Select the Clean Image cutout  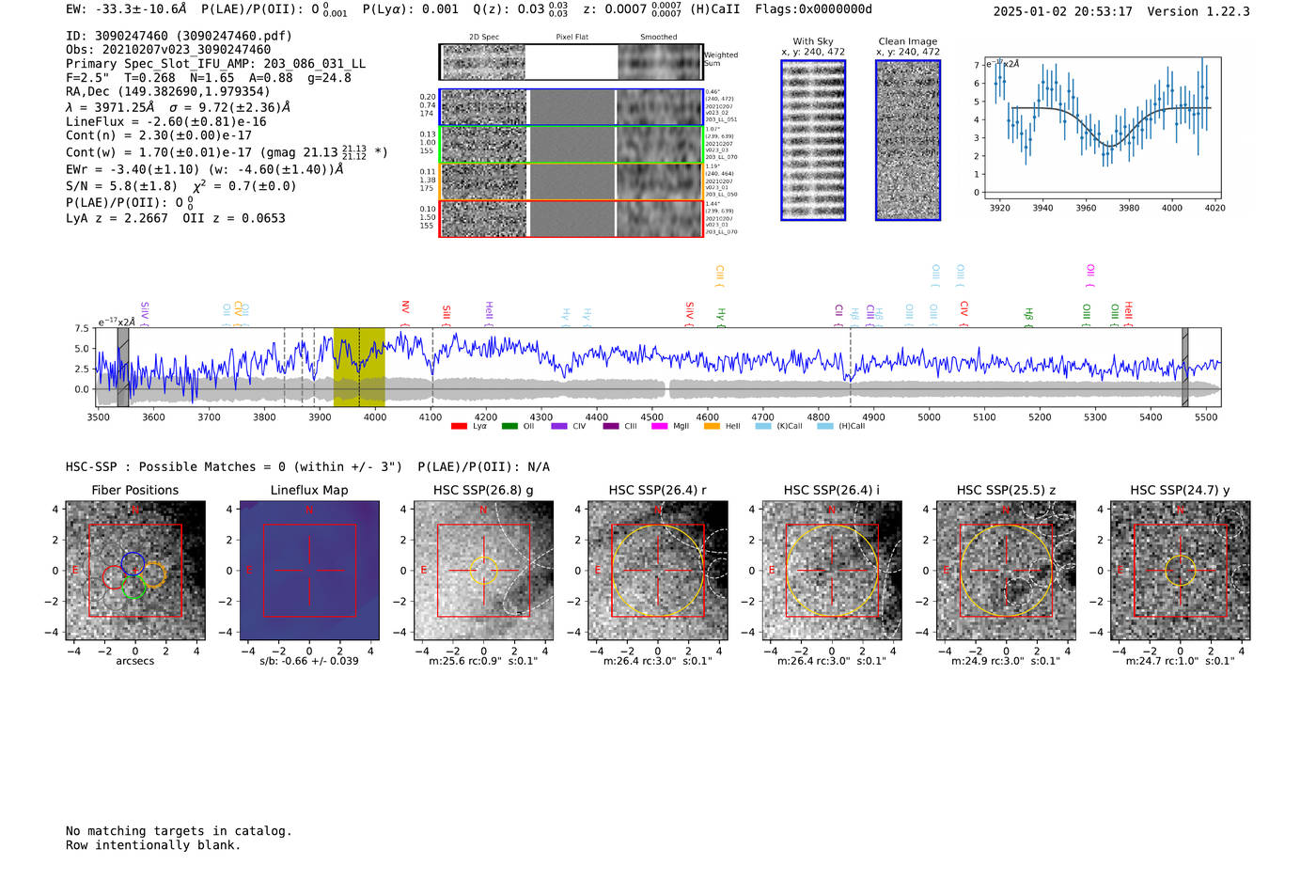[908, 140]
